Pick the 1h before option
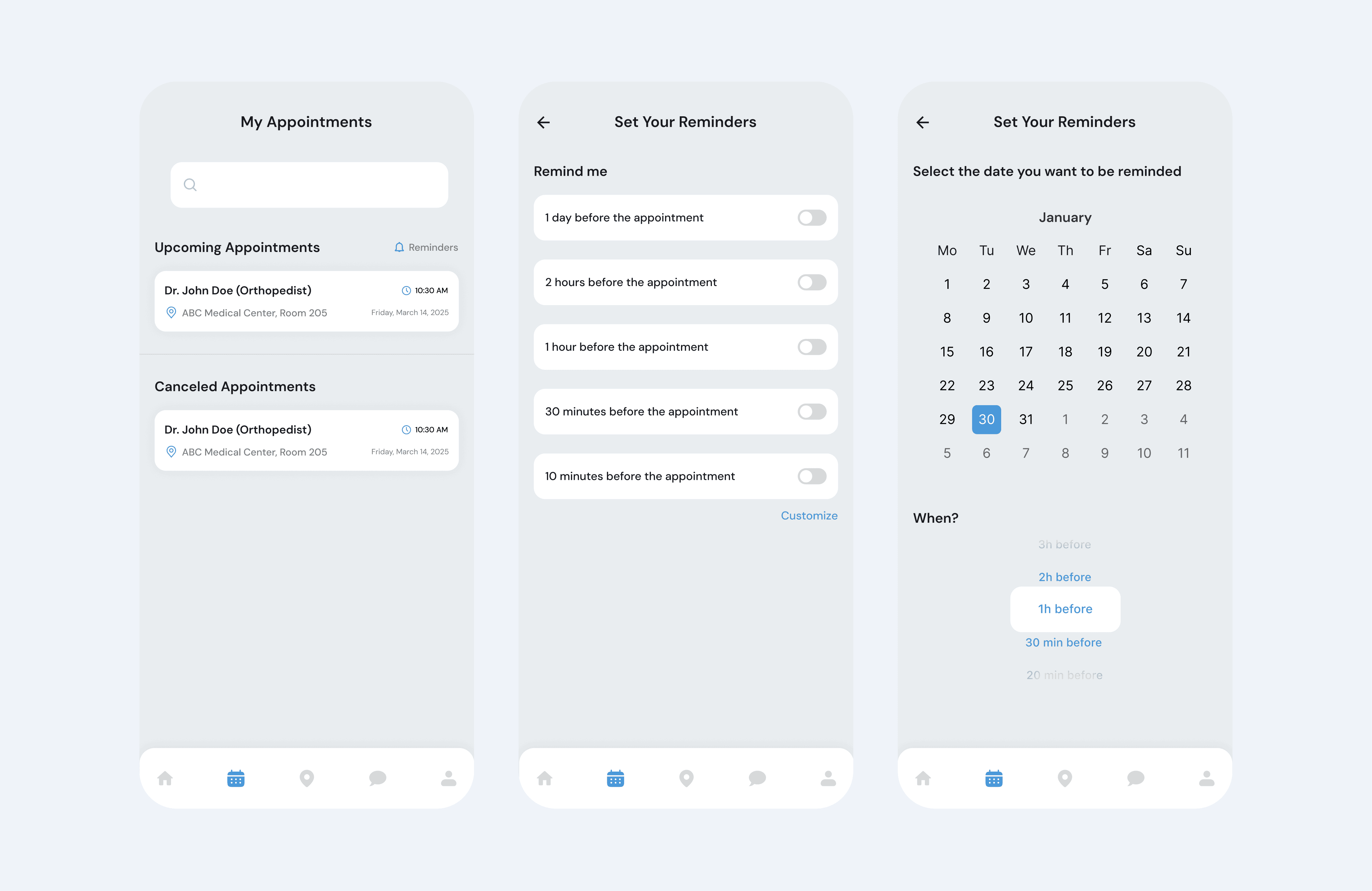This screenshot has height=891, width=1372. (x=1065, y=609)
